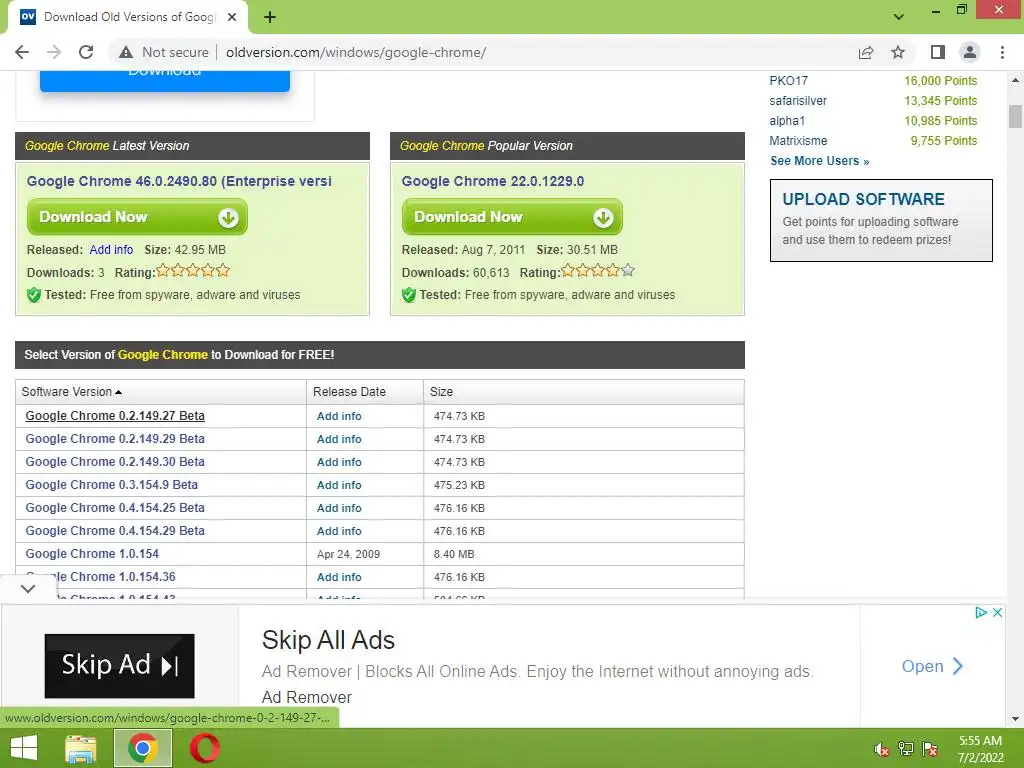Open Google Chrome 22.0.1229.0 title link

point(492,181)
